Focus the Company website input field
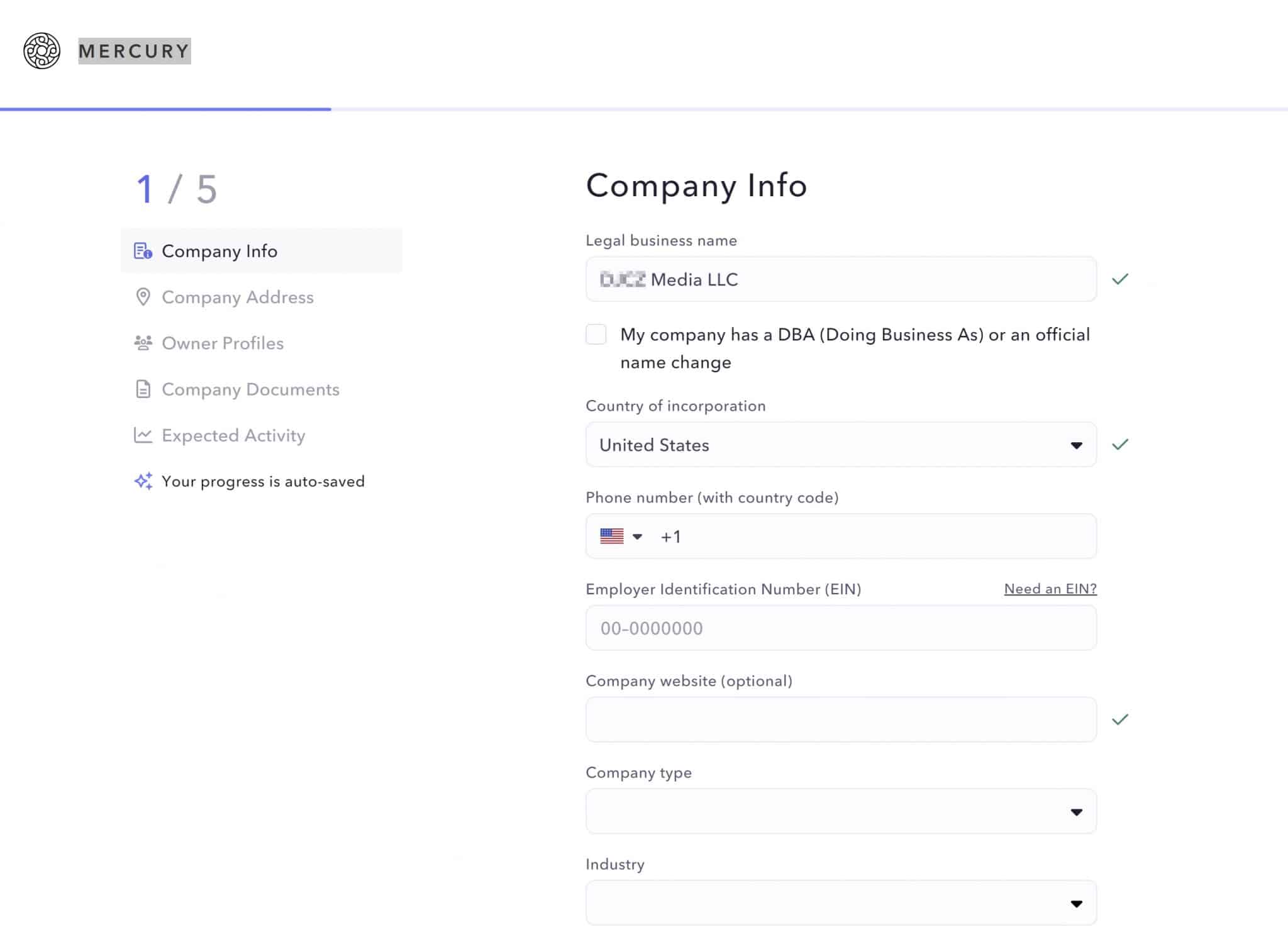Screen dimensions: 1288x927 tap(841, 719)
